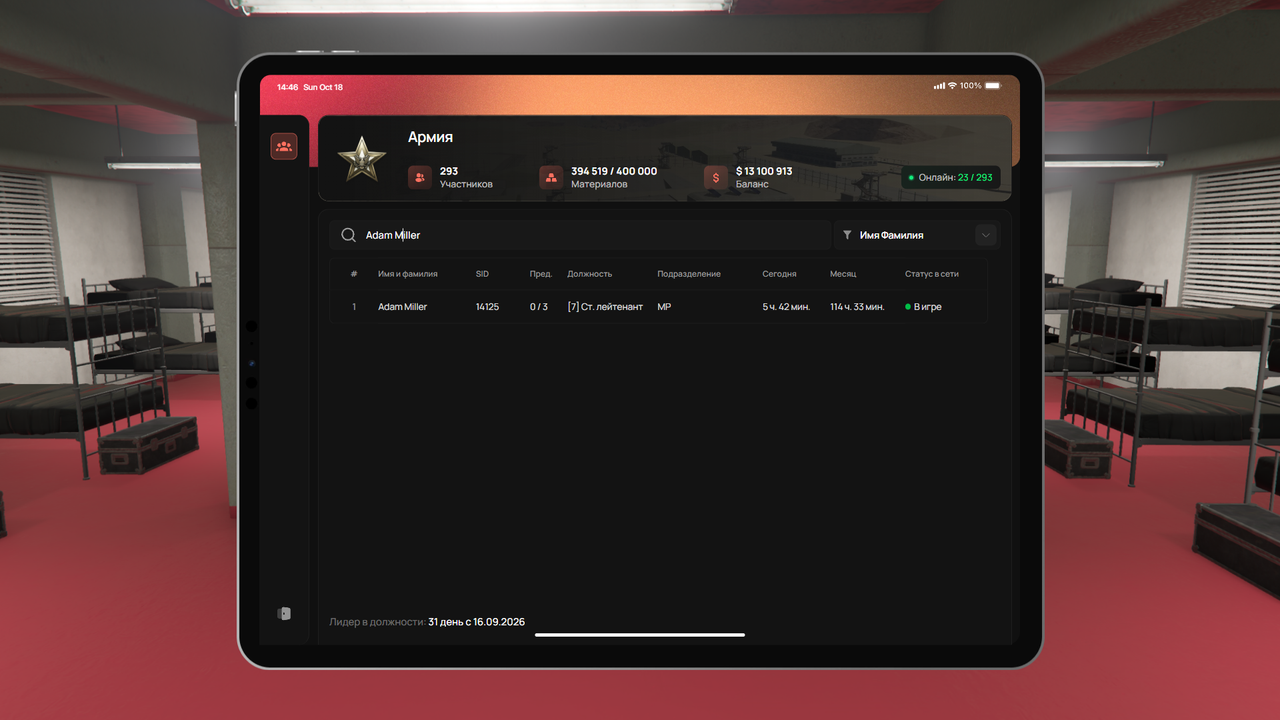Select the Adam Miller name in the table row
Viewport: 1280px width, 720px height.
[402, 307]
